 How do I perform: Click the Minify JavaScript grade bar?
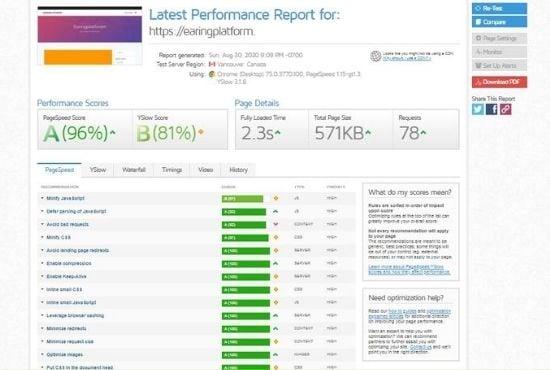point(242,199)
